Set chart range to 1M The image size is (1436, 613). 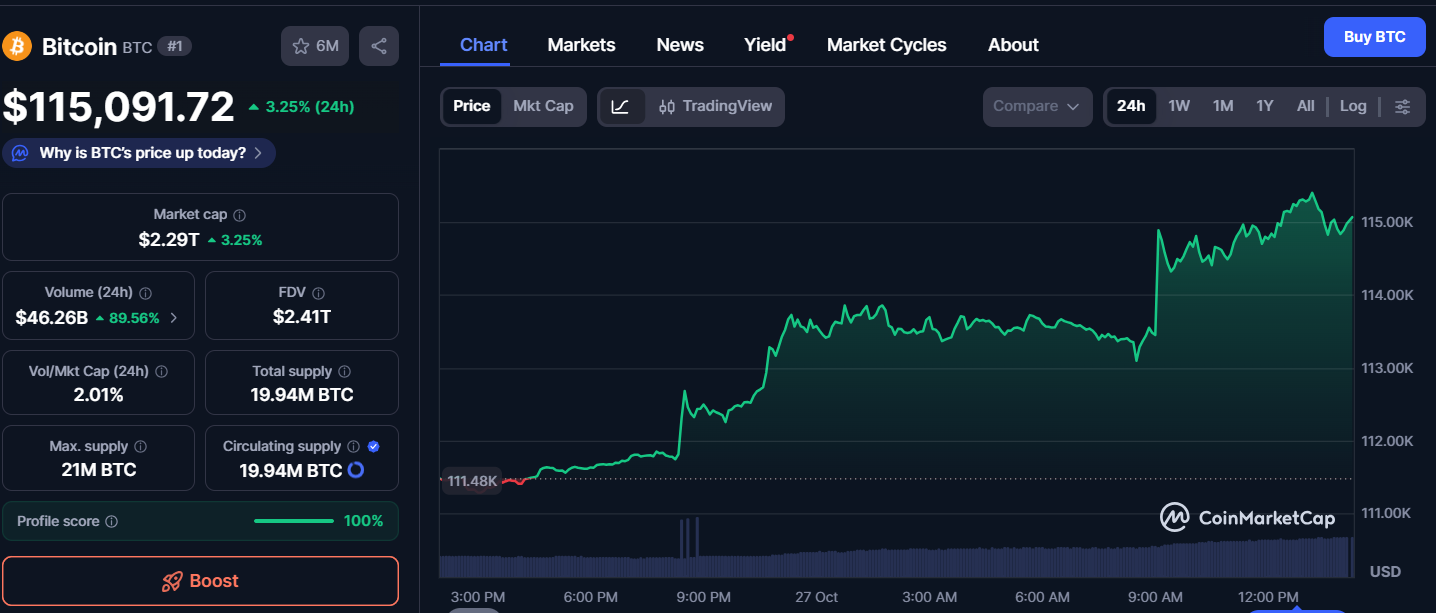(x=1222, y=106)
